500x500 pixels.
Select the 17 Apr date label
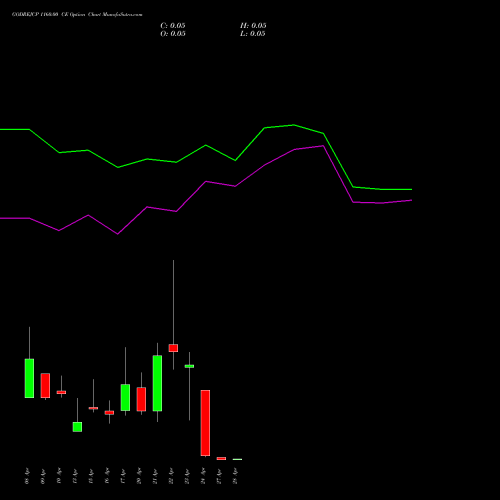pos(123,476)
